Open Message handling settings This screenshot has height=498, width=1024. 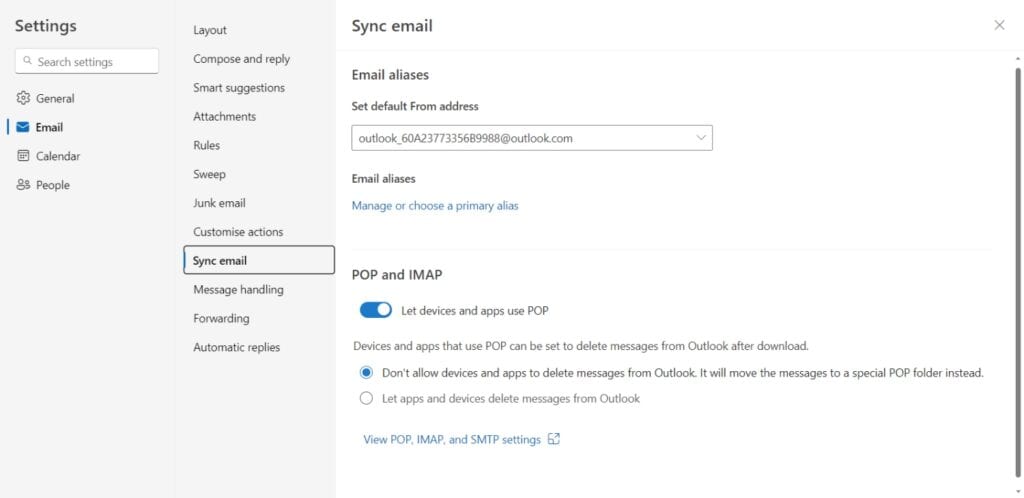tap(238, 289)
